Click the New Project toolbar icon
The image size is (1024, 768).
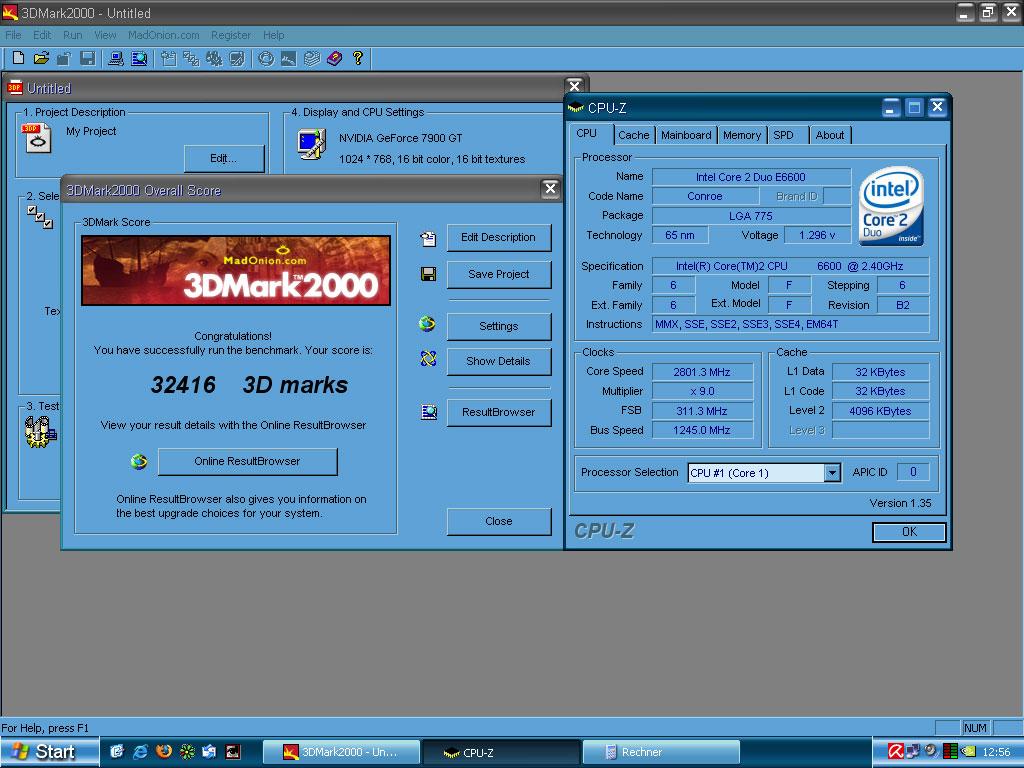(x=18, y=58)
